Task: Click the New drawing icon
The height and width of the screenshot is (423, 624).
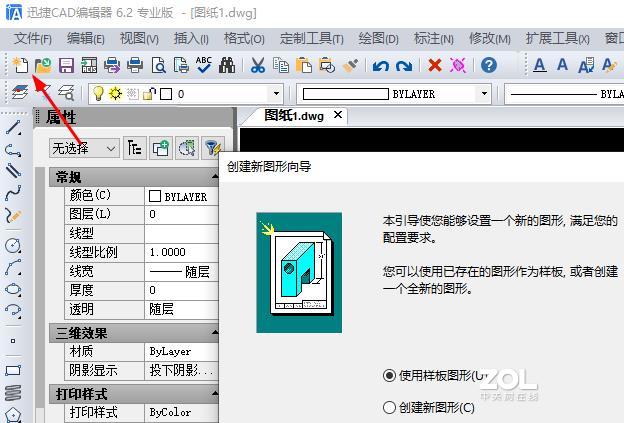Action: point(20,65)
